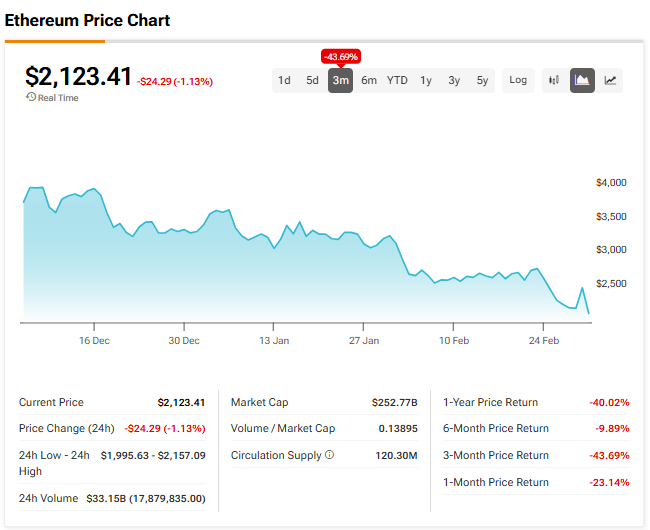The image size is (650, 530).
Task: Click the $3,500 y-axis label
Action: pyautogui.click(x=611, y=216)
